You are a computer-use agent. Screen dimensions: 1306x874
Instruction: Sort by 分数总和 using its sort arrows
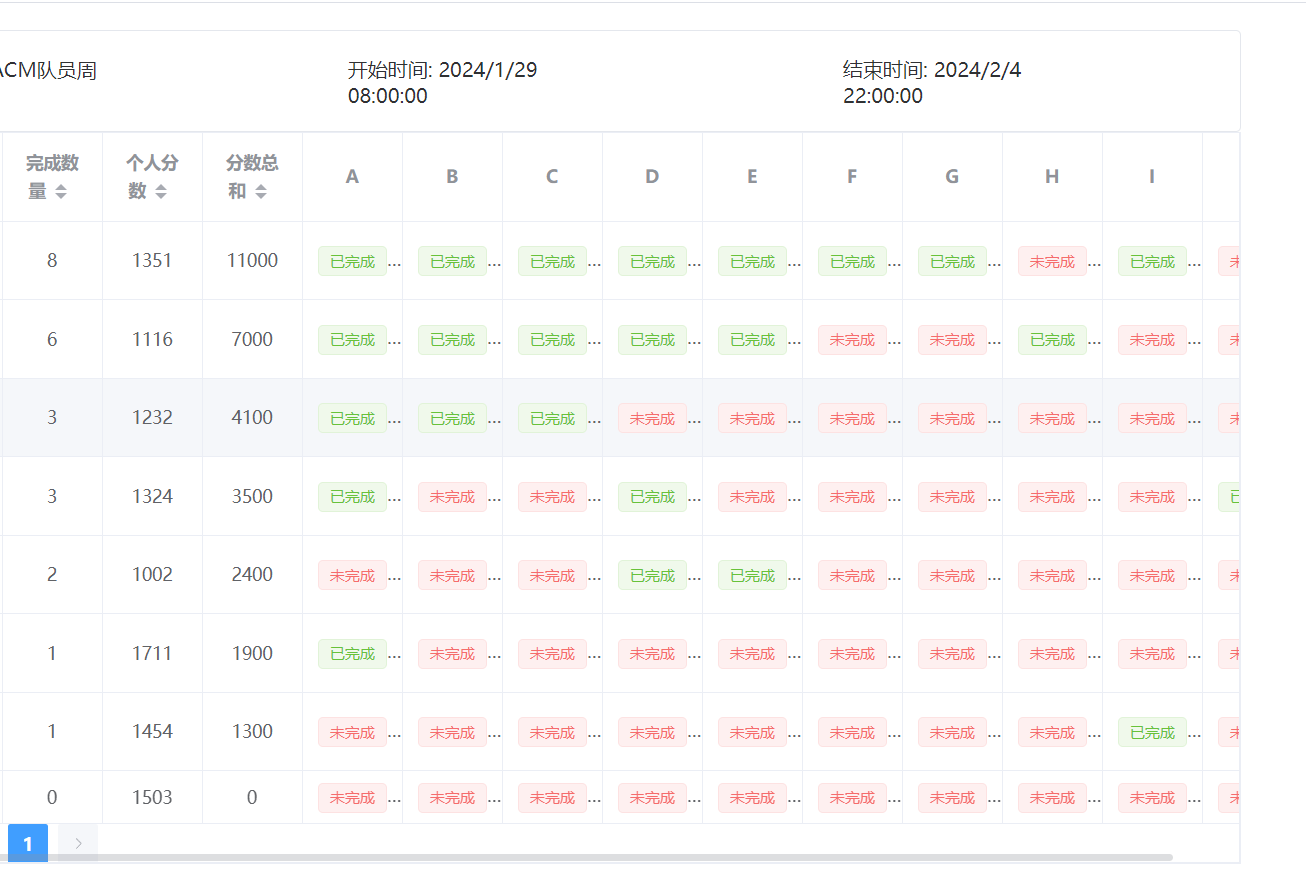click(x=261, y=192)
